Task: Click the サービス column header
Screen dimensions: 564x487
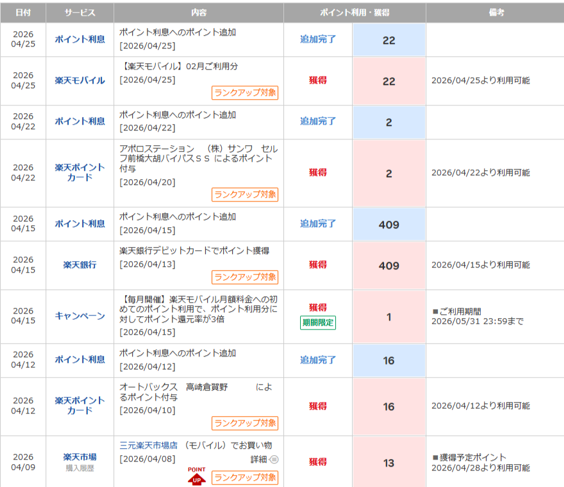Action: [x=80, y=13]
